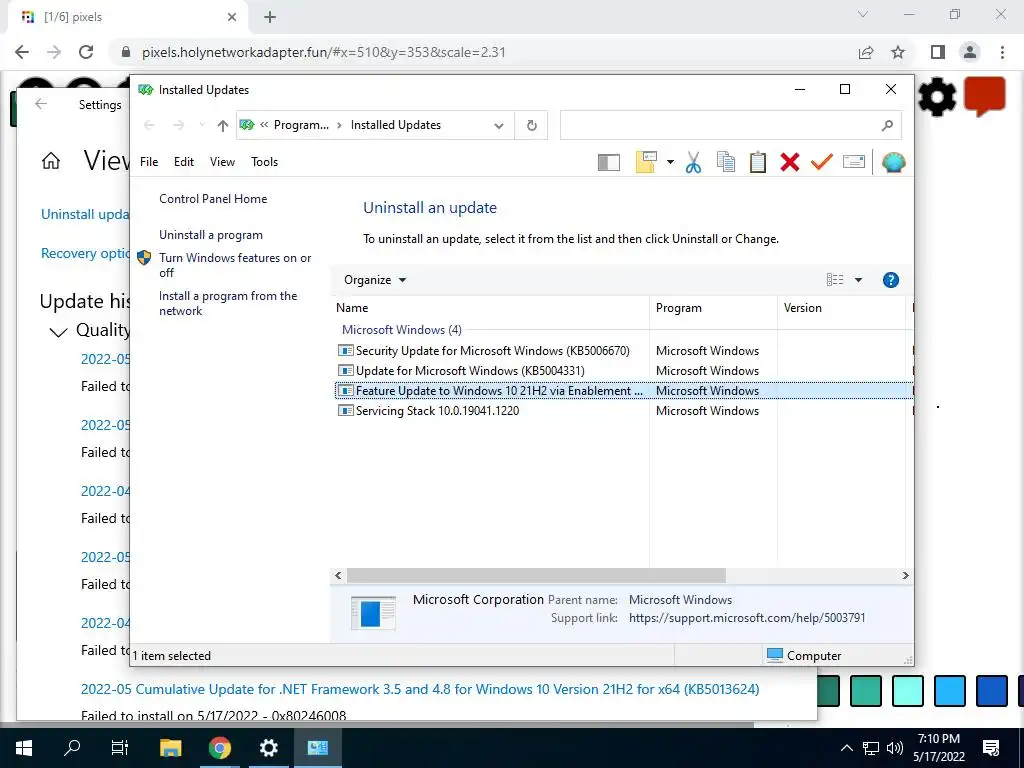
Task: Click the red X Delete toolbar icon
Action: pos(790,162)
